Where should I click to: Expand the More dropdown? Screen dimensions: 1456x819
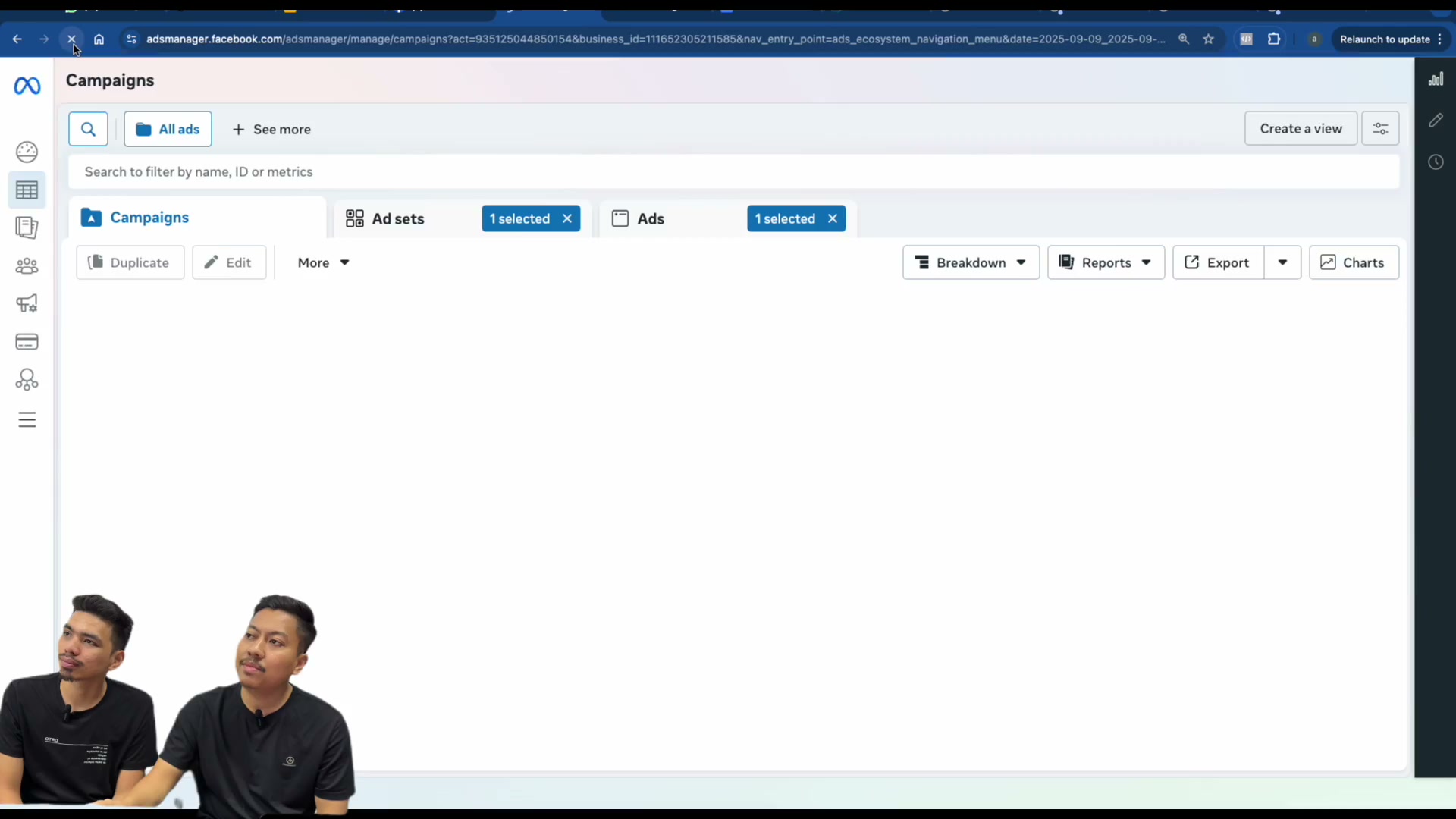pos(323,262)
